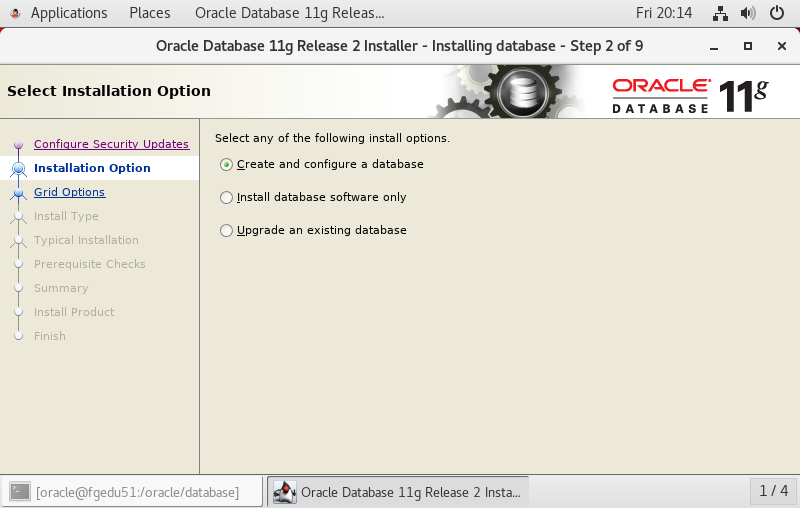Click the Java installer icon in taskbar
The width and height of the screenshot is (800, 508).
point(285,492)
